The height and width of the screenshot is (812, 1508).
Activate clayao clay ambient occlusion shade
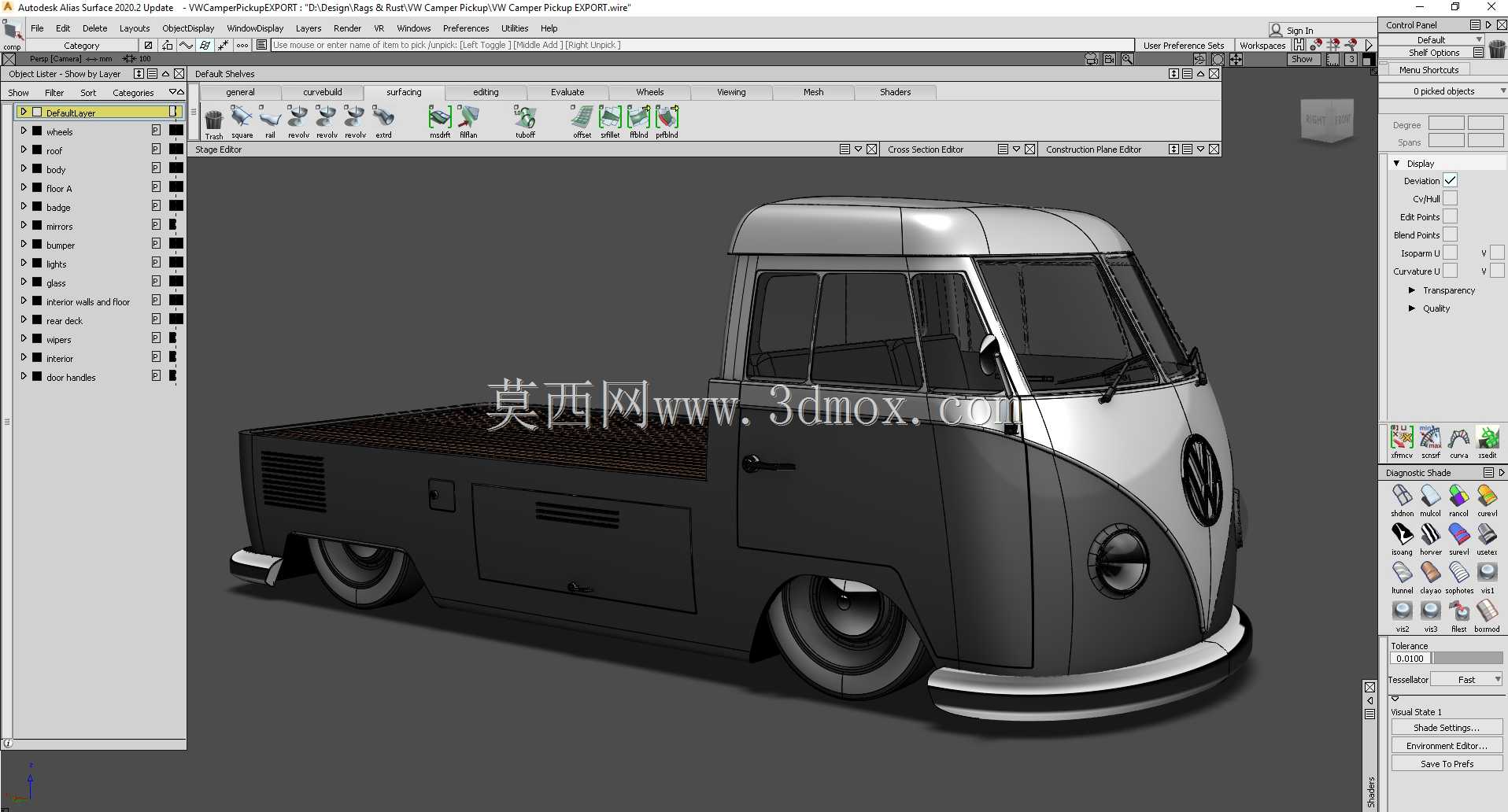1430,578
